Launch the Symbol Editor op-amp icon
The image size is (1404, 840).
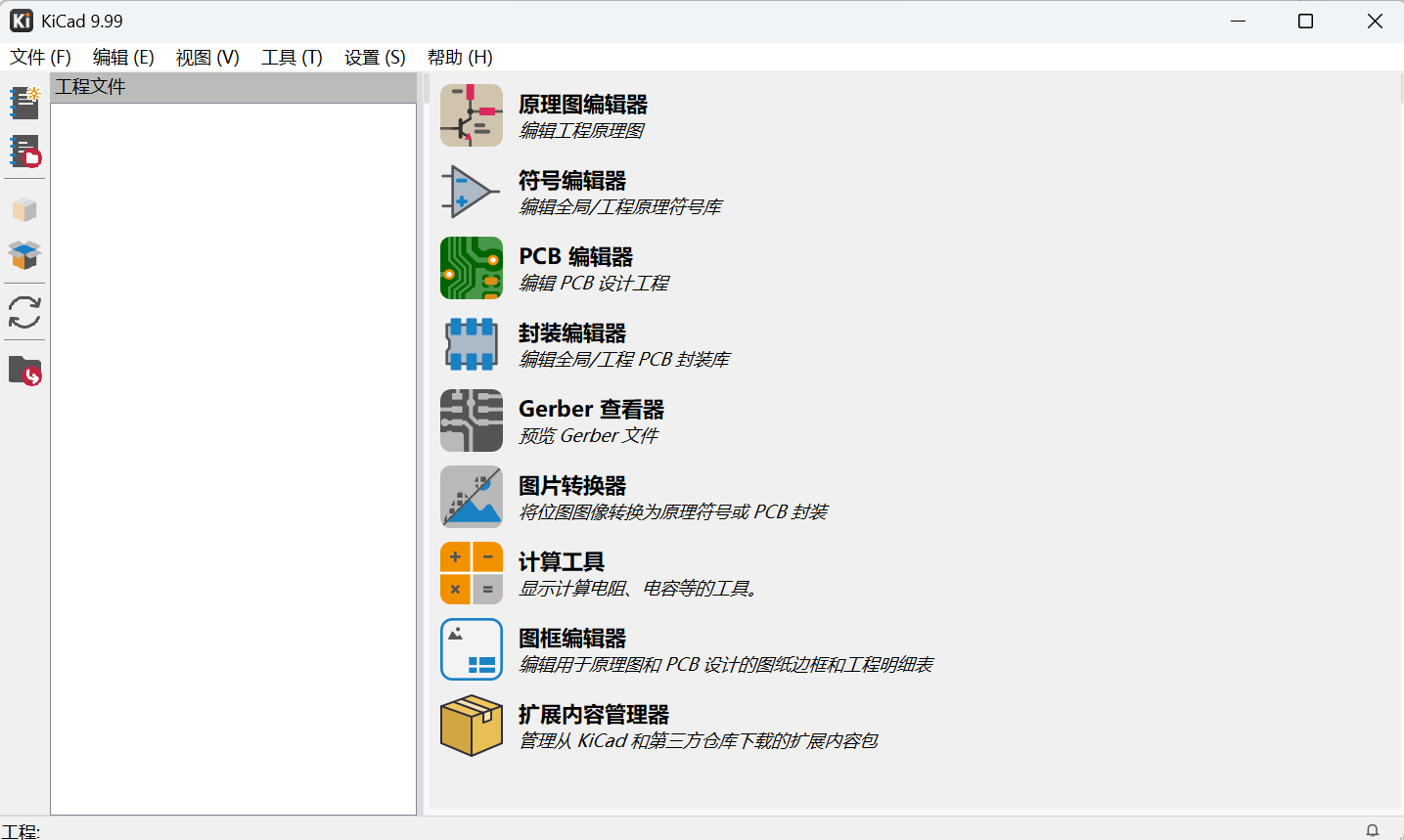pos(472,192)
